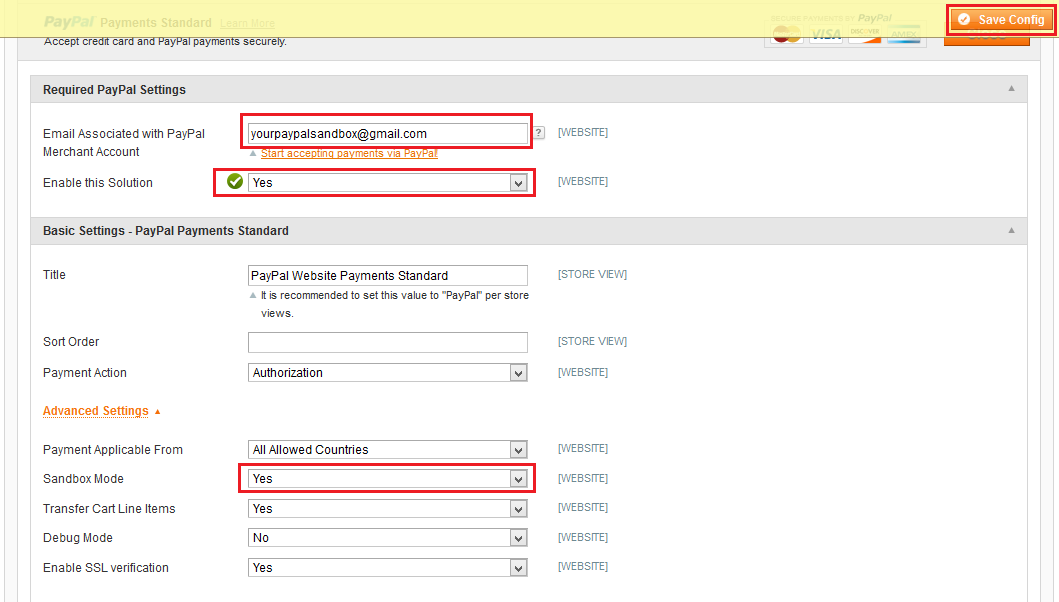
Task: Click into the Title input field
Action: pyautogui.click(x=388, y=276)
